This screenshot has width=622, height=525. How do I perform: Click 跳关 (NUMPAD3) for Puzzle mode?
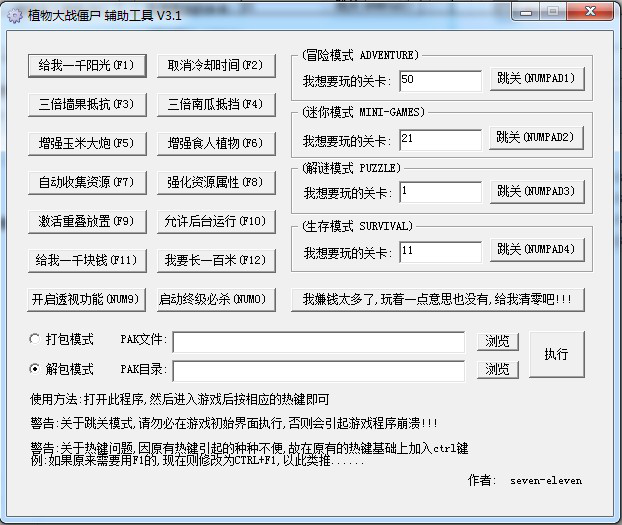pos(537,192)
